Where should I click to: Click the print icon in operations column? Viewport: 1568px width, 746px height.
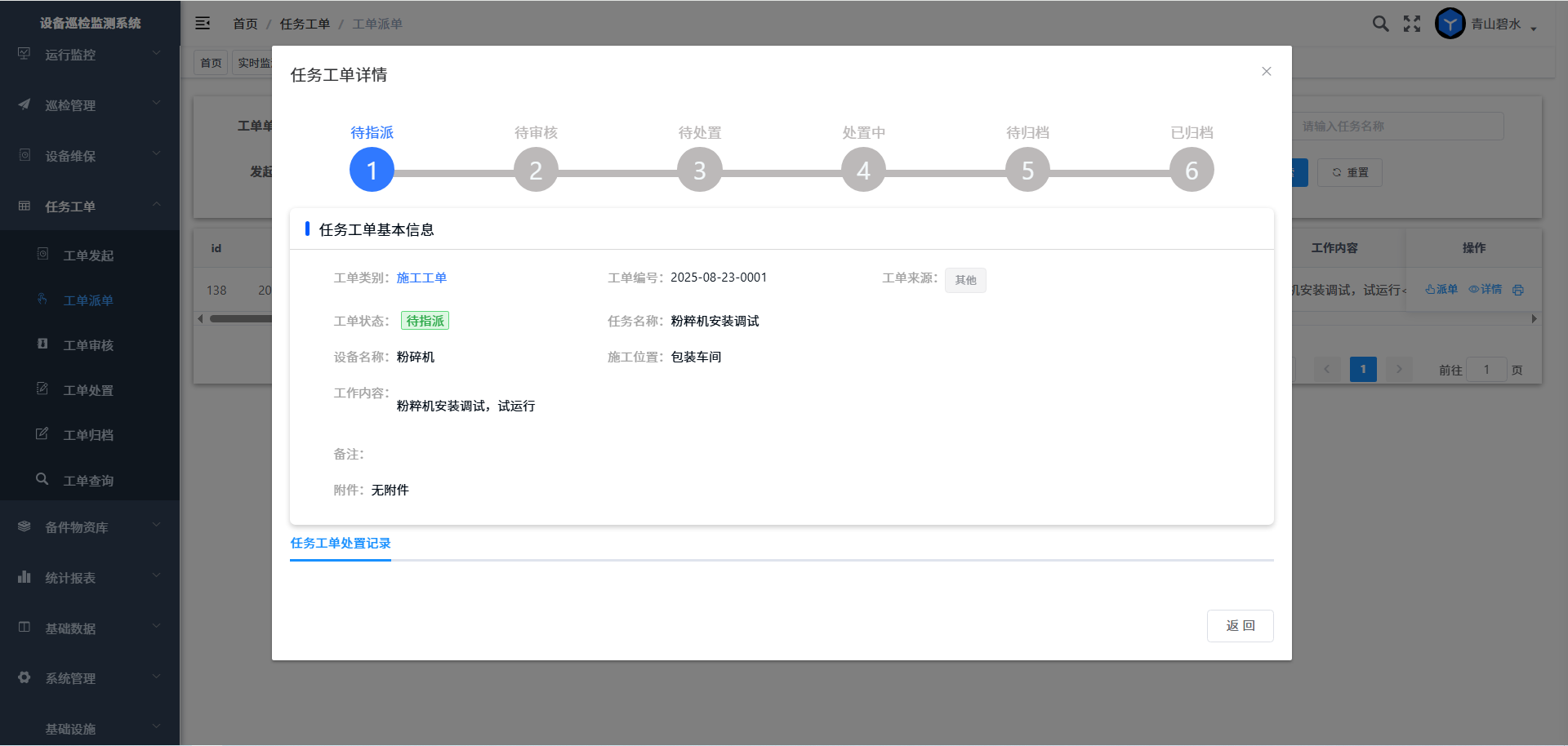(x=1517, y=290)
